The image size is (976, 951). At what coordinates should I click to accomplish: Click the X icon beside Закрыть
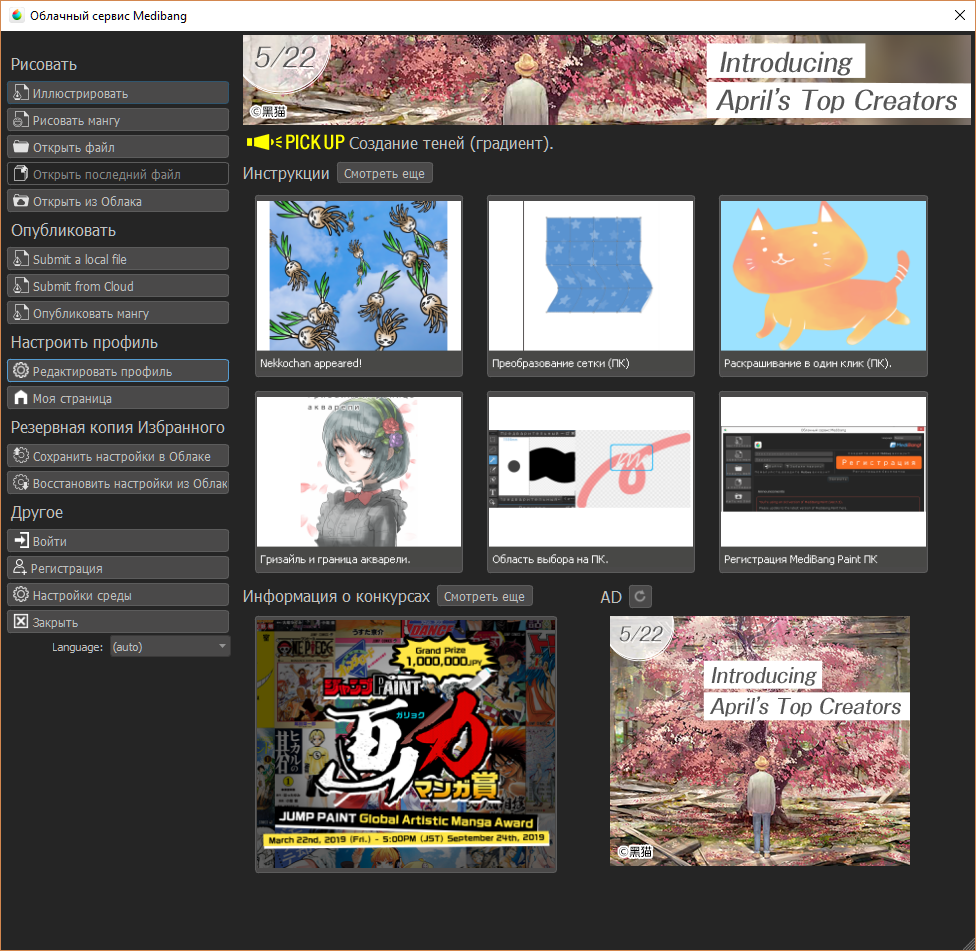(x=20, y=622)
